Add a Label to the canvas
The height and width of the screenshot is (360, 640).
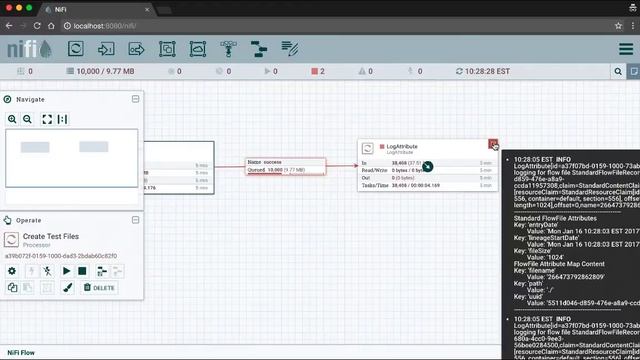[x=290, y=49]
